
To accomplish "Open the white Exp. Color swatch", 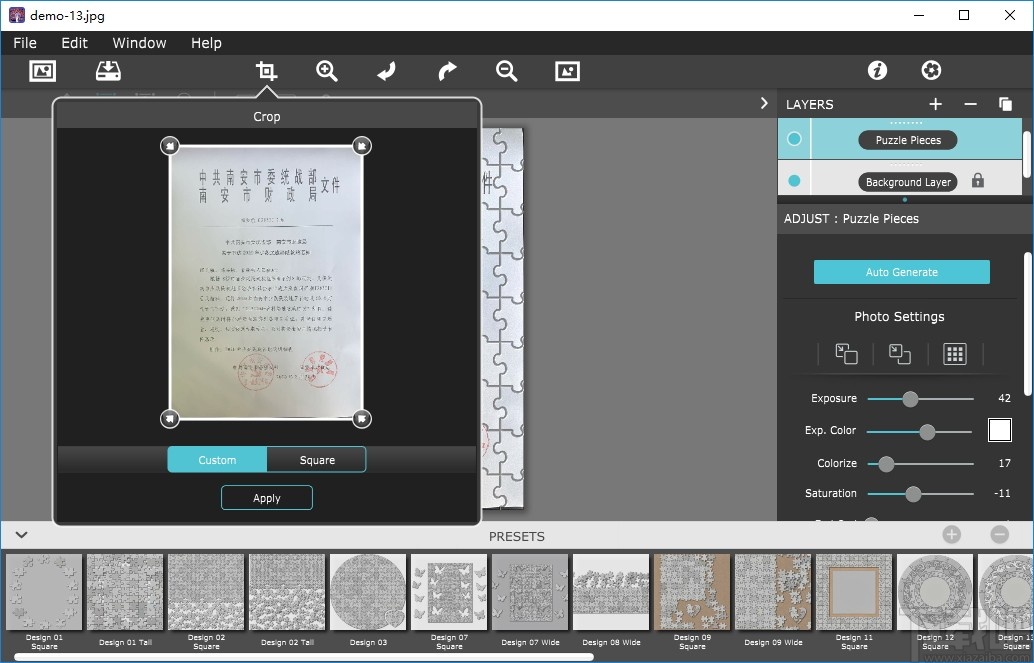I will [1000, 430].
